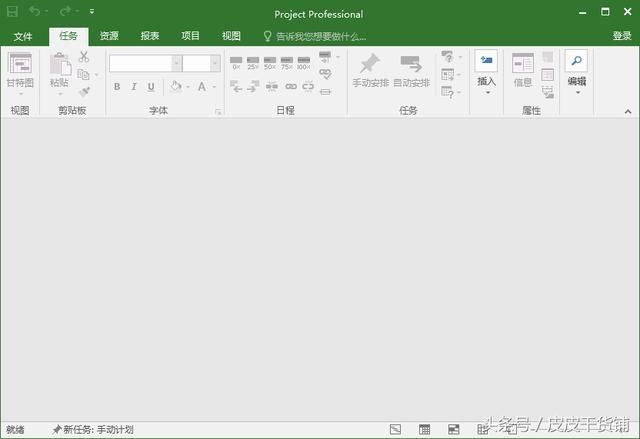Open the font name combo box dropdown
640x439 pixels.
176,63
